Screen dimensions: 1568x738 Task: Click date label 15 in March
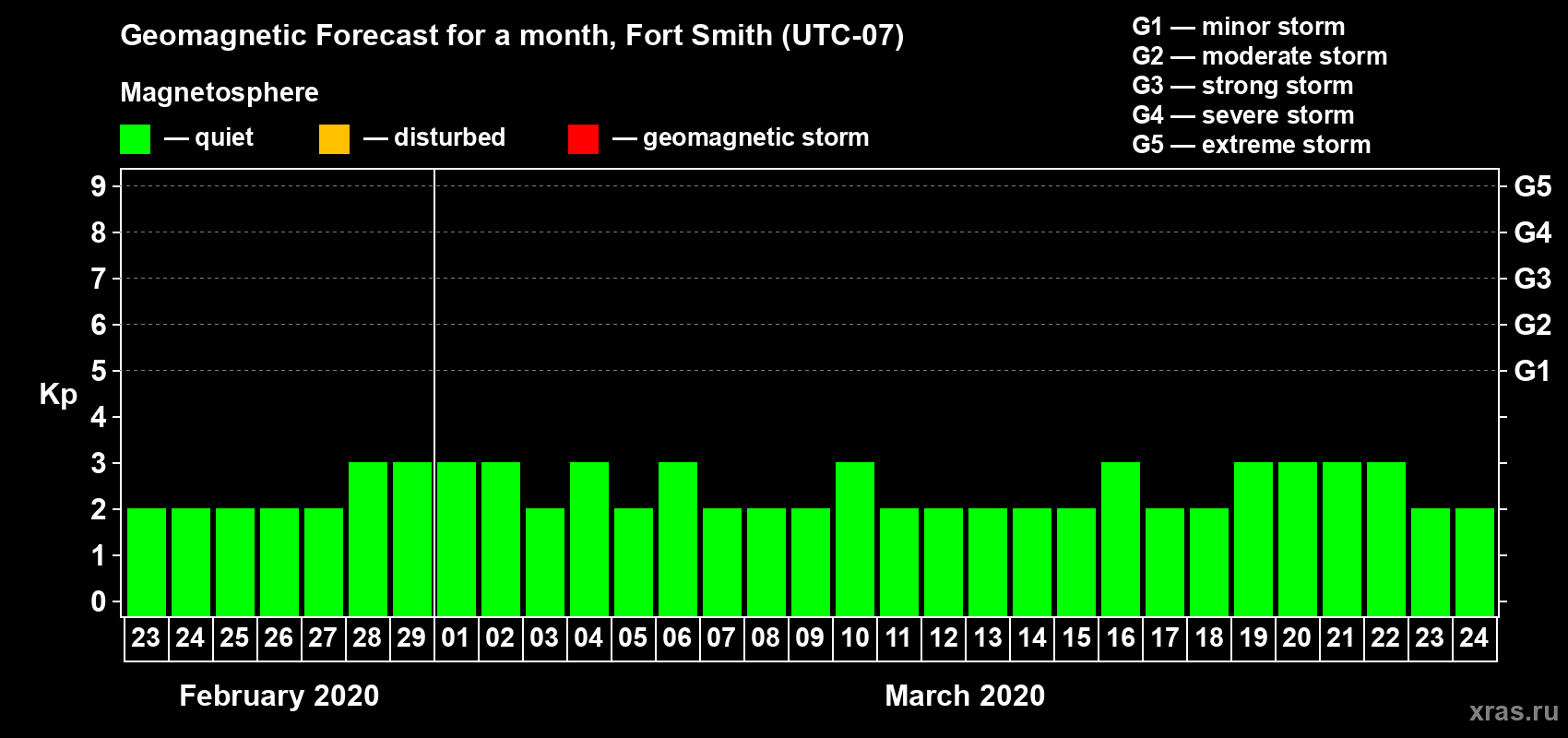pos(1075,637)
